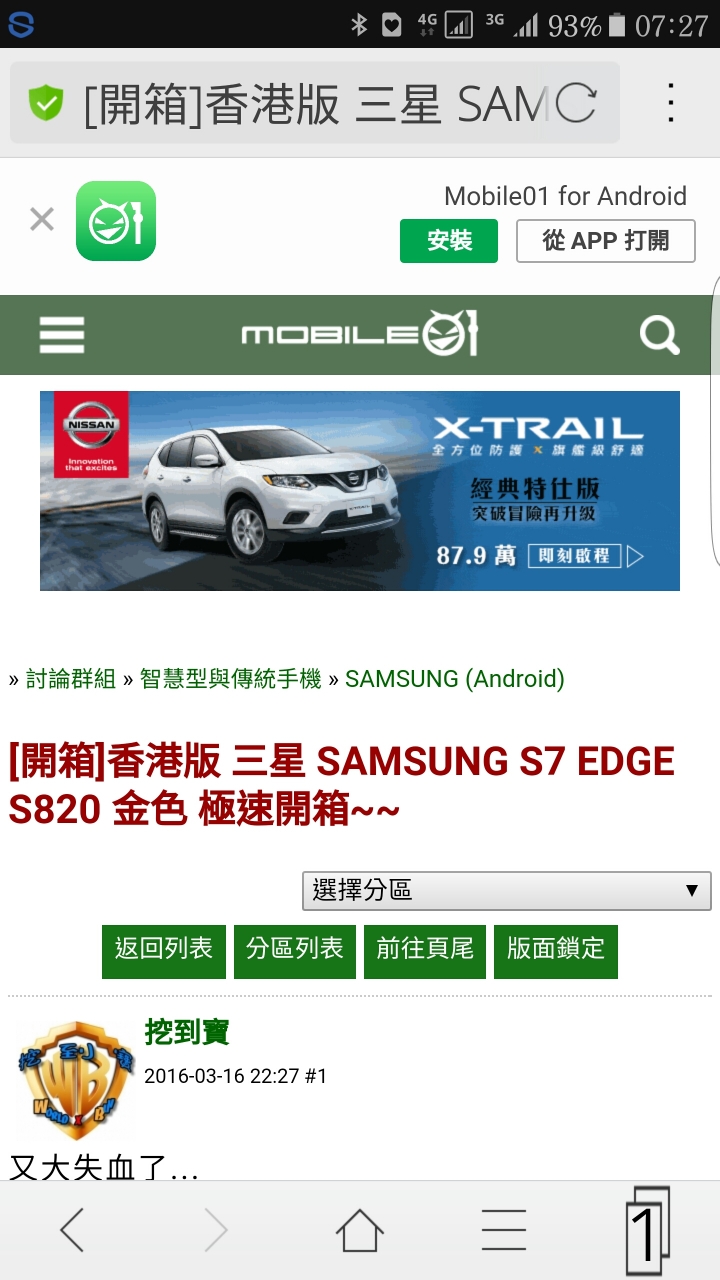Tap the Nissan X-TRAIL ad banner
The height and width of the screenshot is (1280, 720).
click(x=360, y=491)
